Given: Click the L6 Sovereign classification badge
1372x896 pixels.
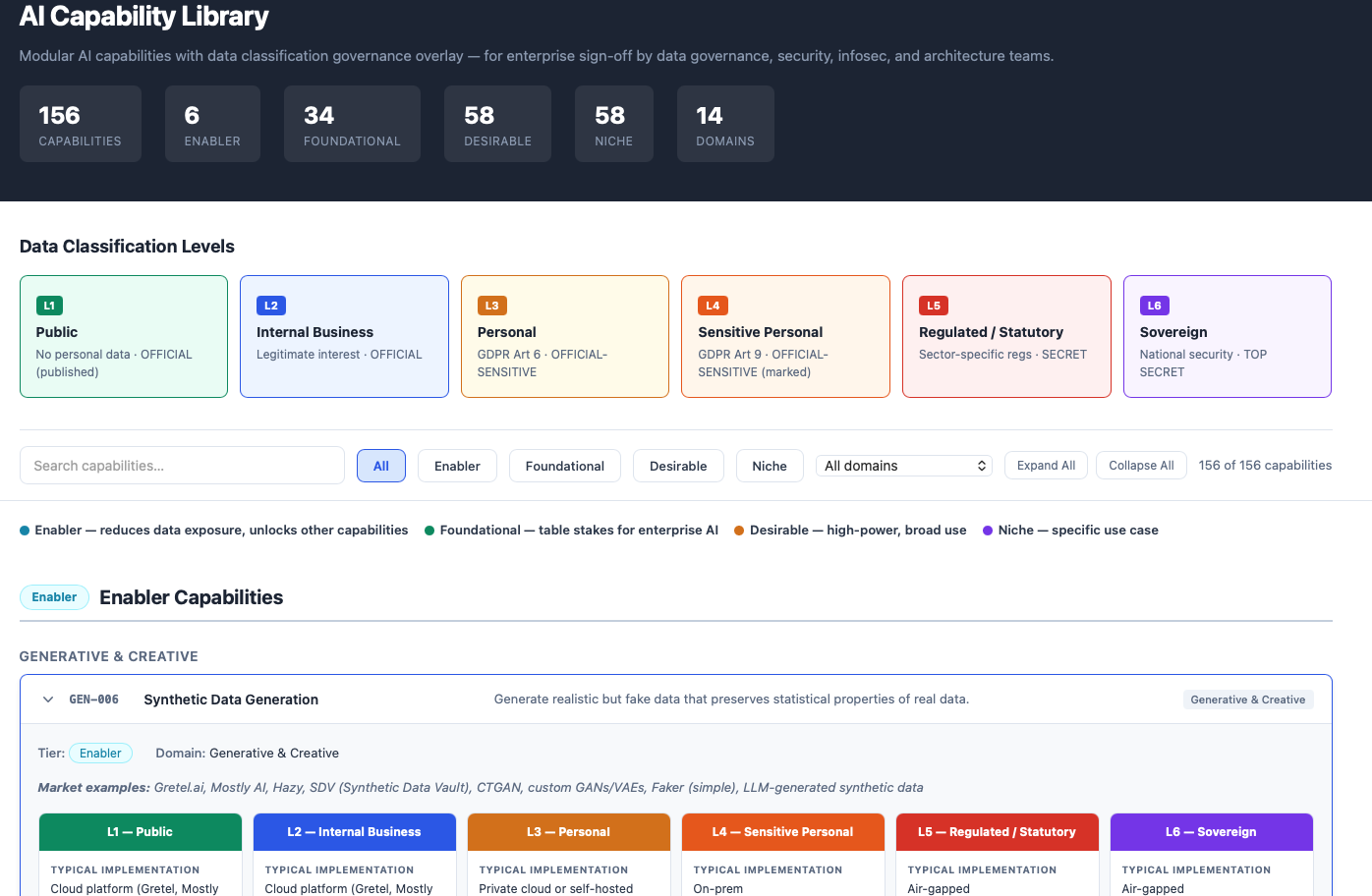Looking at the screenshot, I should tap(1155, 306).
